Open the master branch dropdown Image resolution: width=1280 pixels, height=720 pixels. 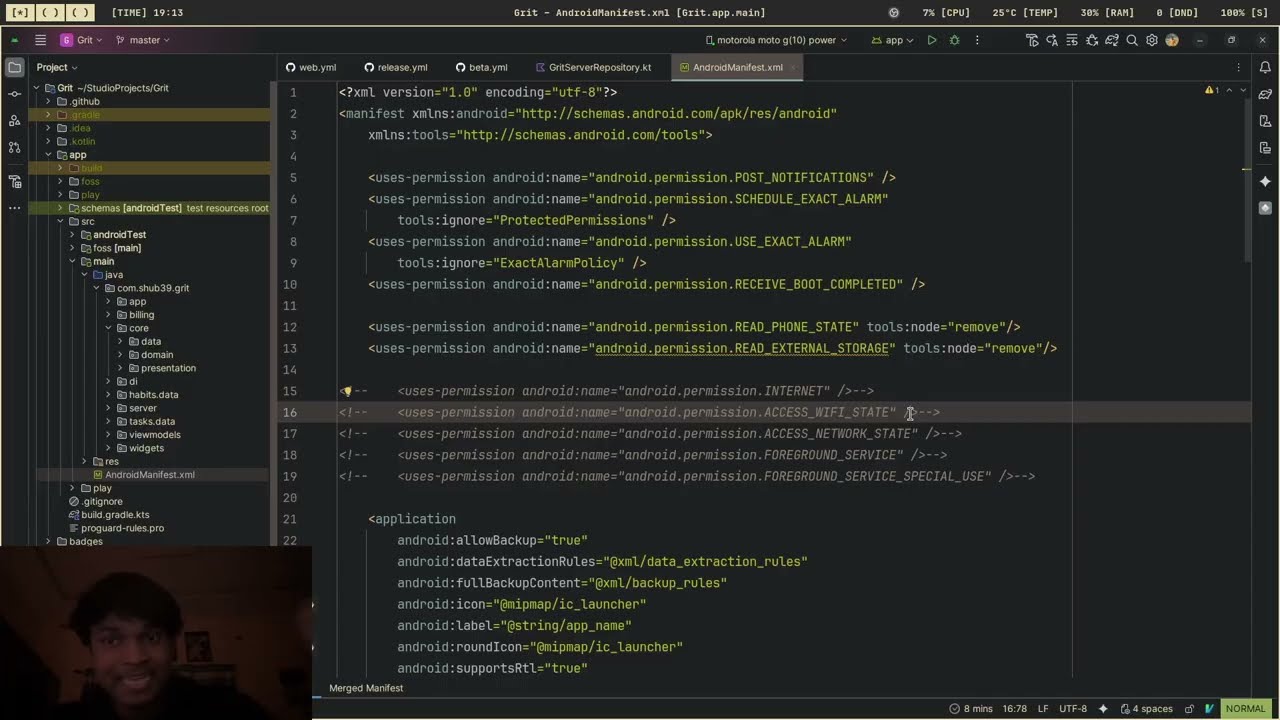click(x=142, y=40)
